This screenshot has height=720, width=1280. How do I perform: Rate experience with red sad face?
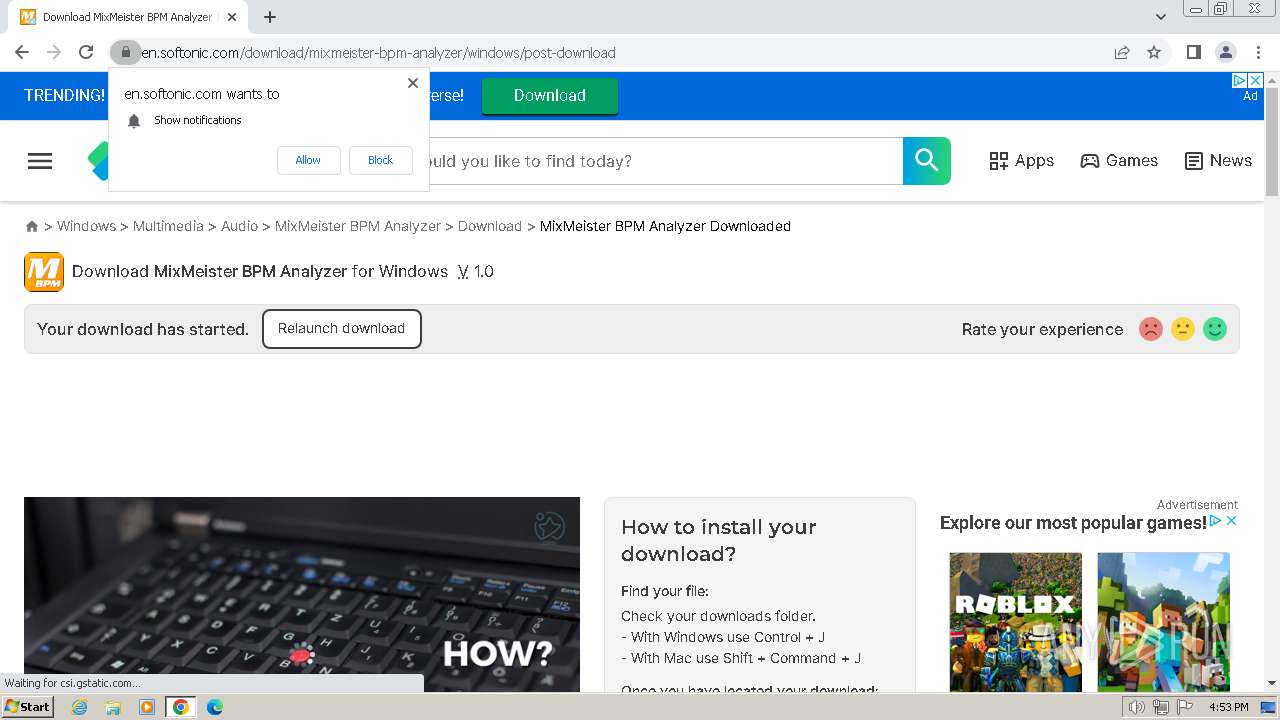point(1151,329)
